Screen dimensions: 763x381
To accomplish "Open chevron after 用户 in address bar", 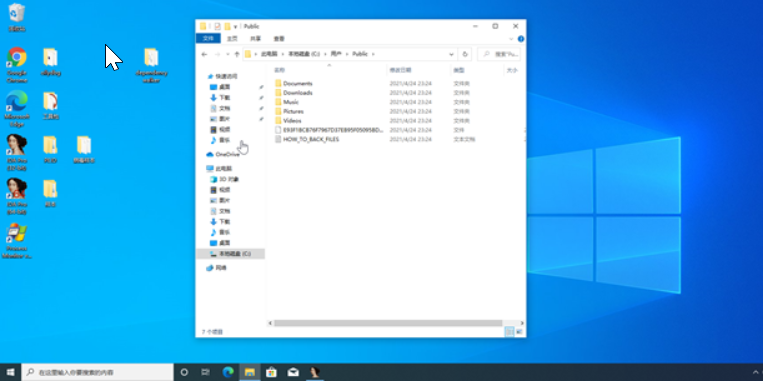I will tap(347, 54).
